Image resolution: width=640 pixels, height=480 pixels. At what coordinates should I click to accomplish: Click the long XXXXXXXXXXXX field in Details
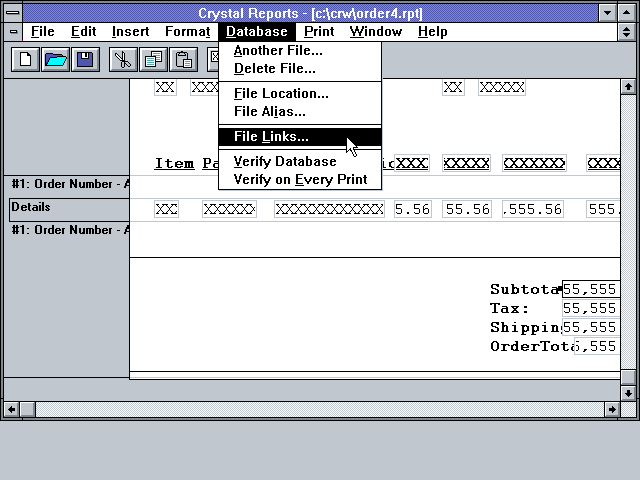(329, 209)
